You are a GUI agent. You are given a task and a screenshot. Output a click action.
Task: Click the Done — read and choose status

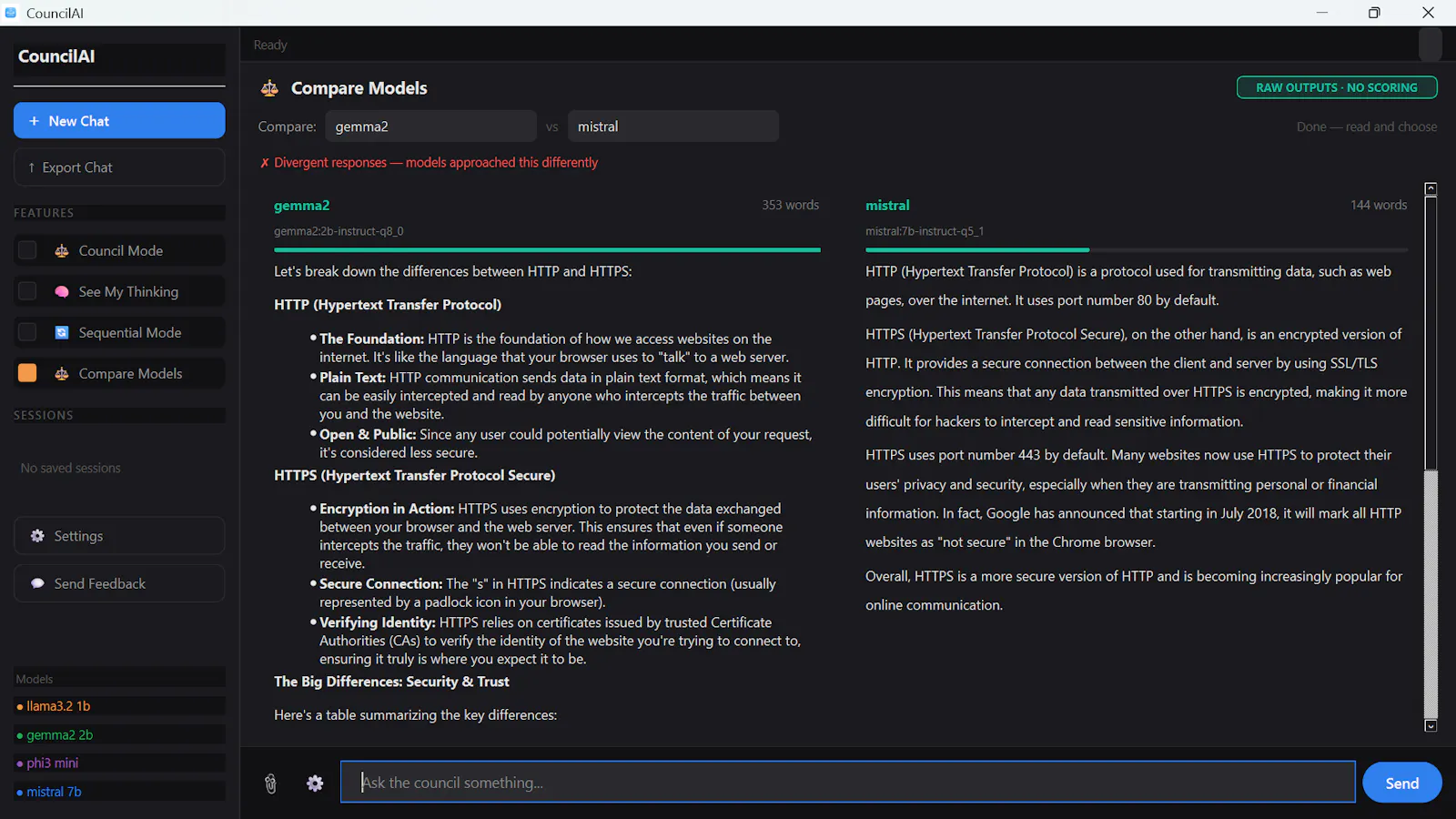pyautogui.click(x=1367, y=127)
